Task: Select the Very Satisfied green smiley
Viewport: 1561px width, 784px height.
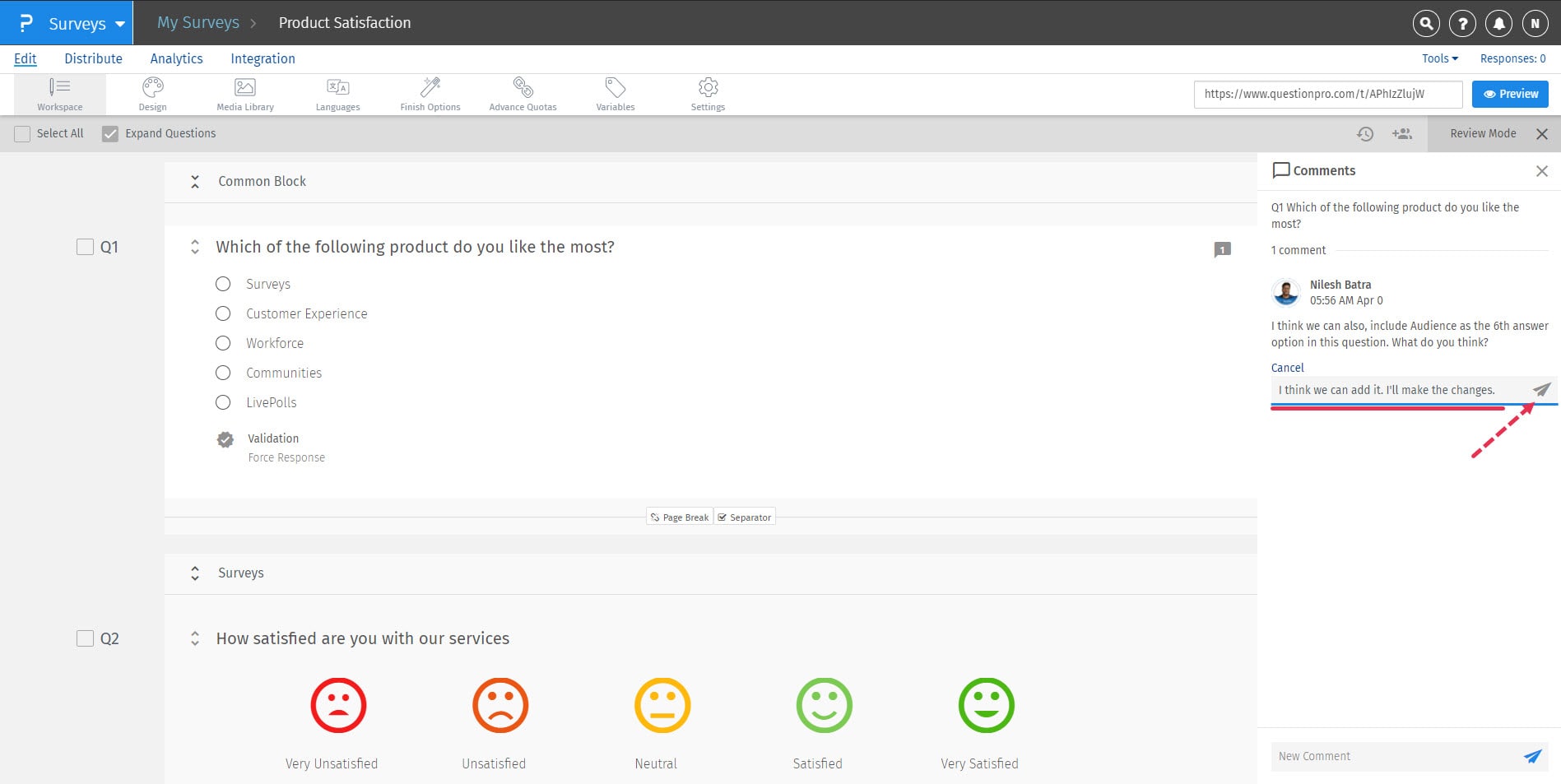Action: pyautogui.click(x=986, y=704)
